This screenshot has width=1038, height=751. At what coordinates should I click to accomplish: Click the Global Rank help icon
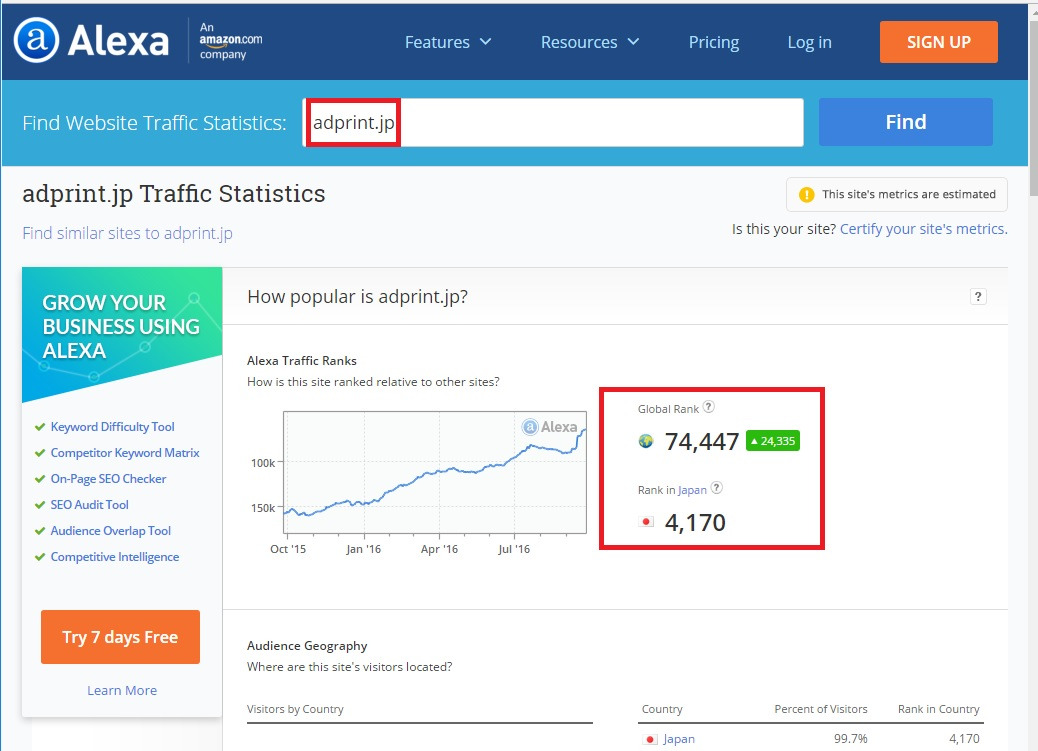pos(708,407)
